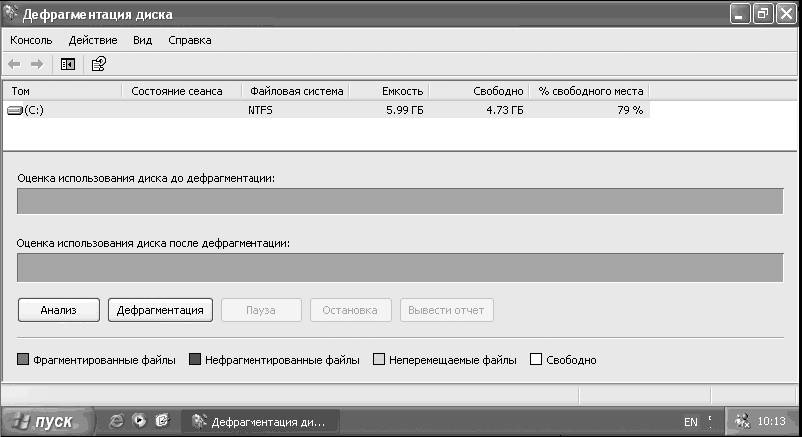802x437 pixels.
Task: Select Дефрагментация ди... taskbar button
Action: point(260,422)
